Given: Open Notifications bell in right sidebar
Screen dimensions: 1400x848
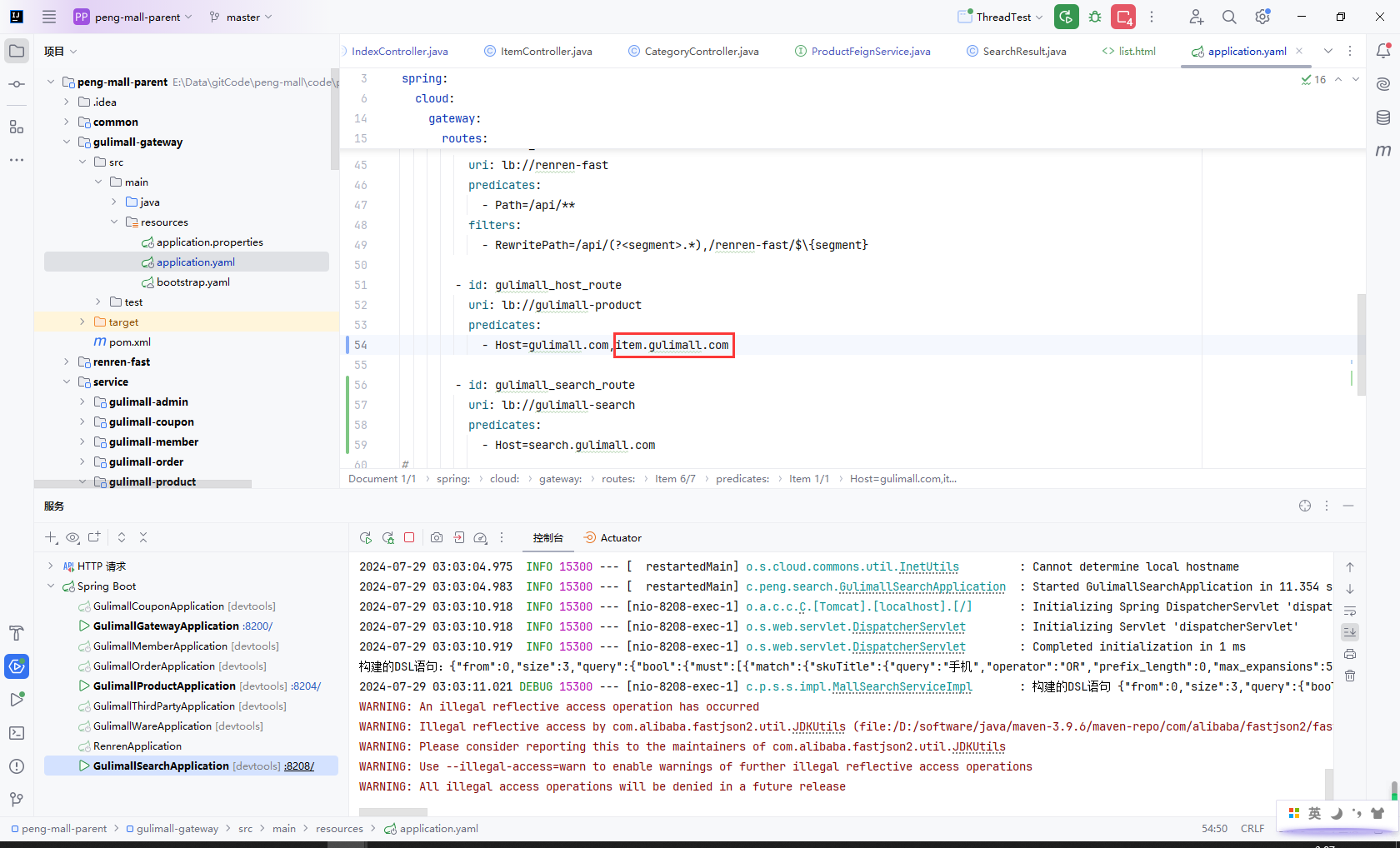Looking at the screenshot, I should [1383, 51].
